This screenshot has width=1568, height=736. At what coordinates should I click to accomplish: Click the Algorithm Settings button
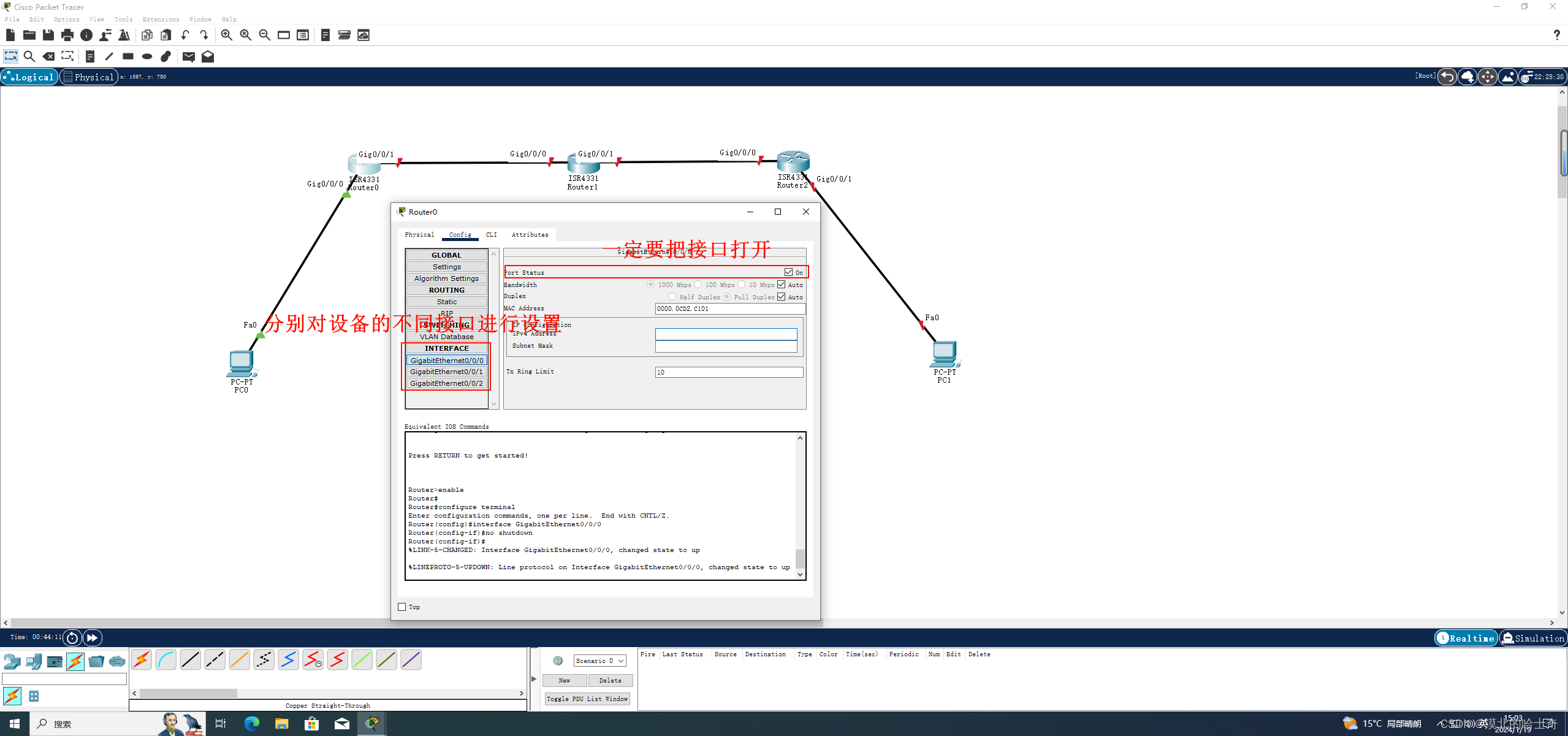[446, 278]
